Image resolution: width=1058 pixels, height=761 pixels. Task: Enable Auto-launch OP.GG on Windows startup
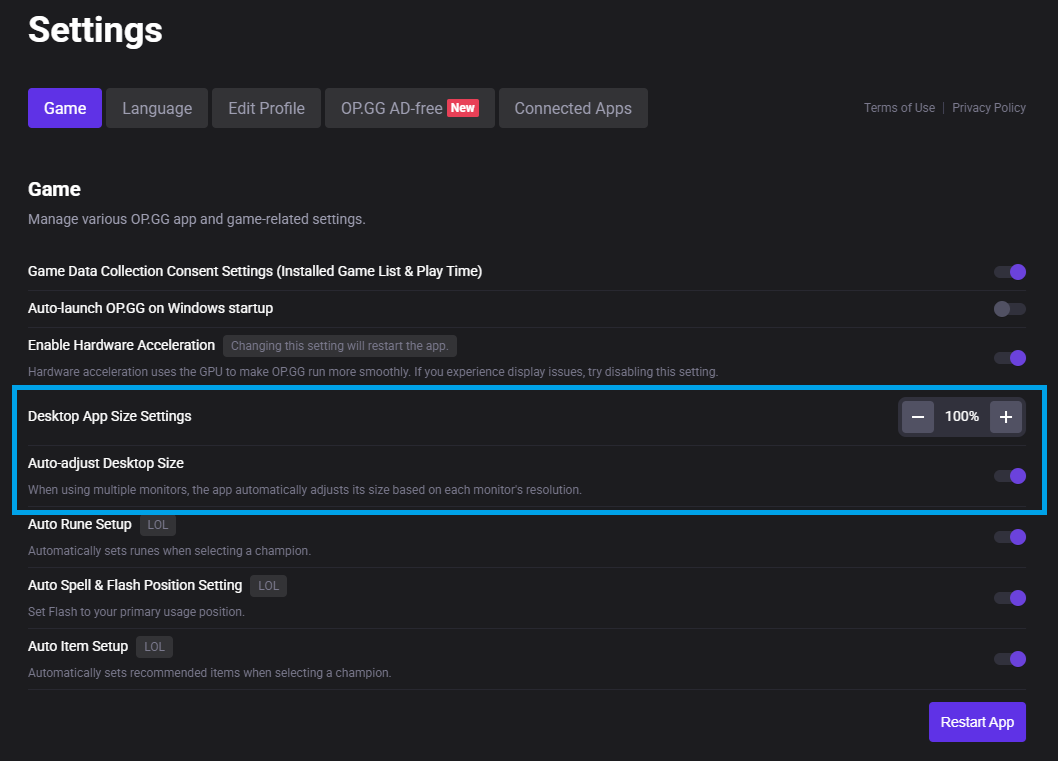pyautogui.click(x=1010, y=308)
